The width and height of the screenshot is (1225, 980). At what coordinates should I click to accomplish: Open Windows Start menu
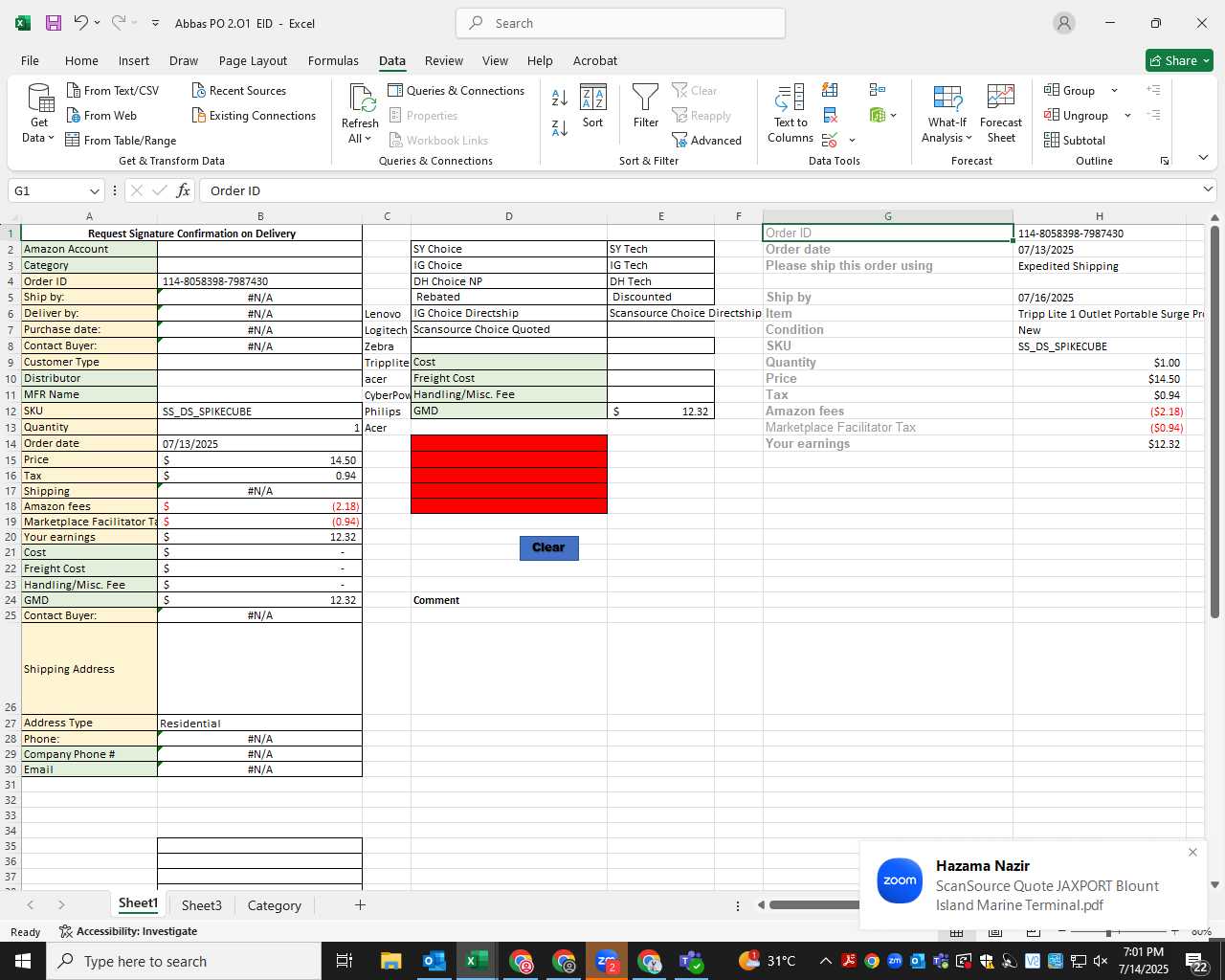pyautogui.click(x=23, y=961)
